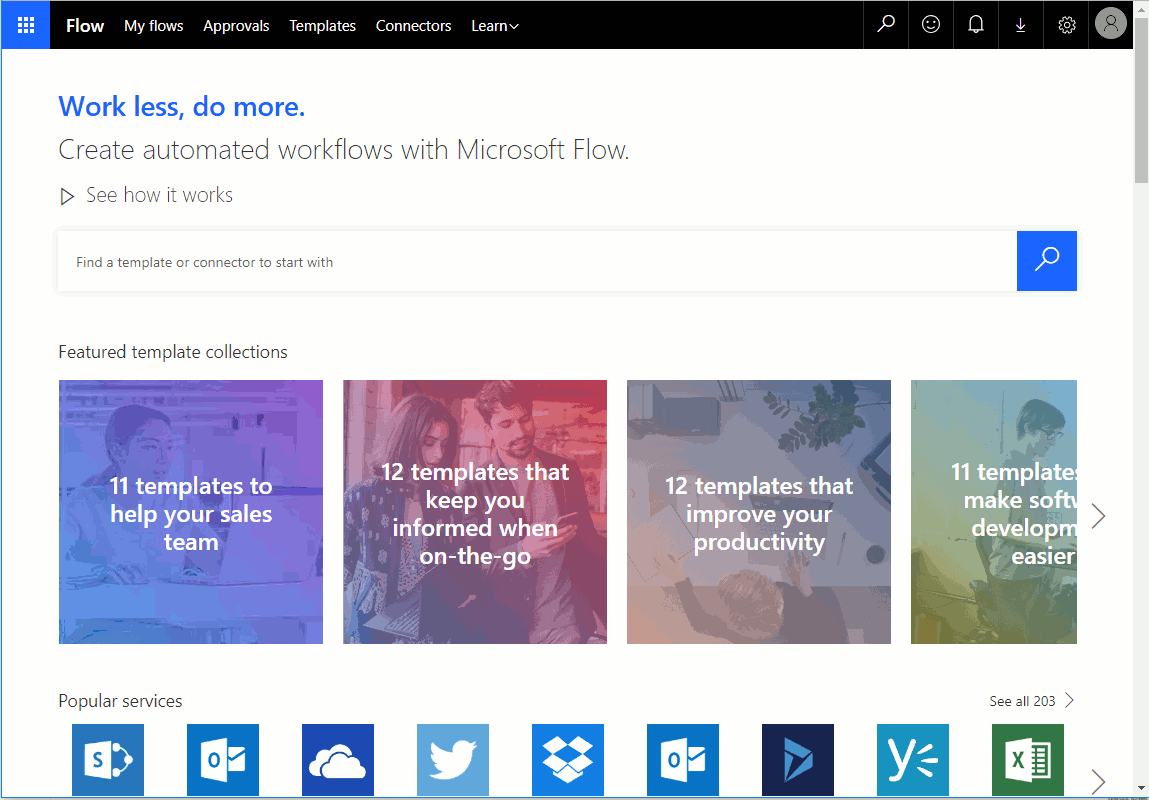This screenshot has height=800, width=1149.
Task: Open the software development templates card
Action: coord(994,512)
